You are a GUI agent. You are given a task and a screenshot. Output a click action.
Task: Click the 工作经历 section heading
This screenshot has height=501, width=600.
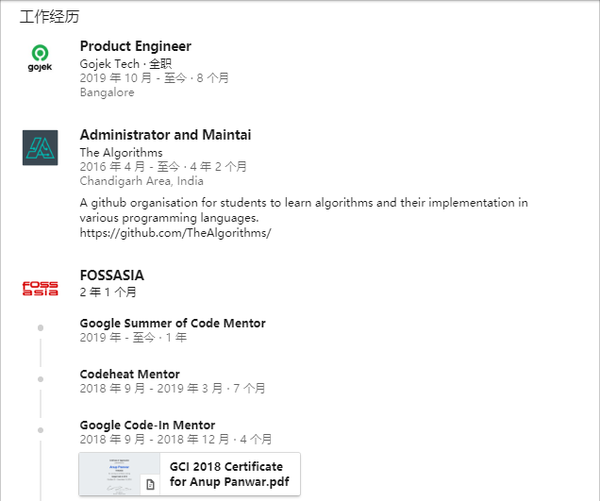(x=49, y=17)
